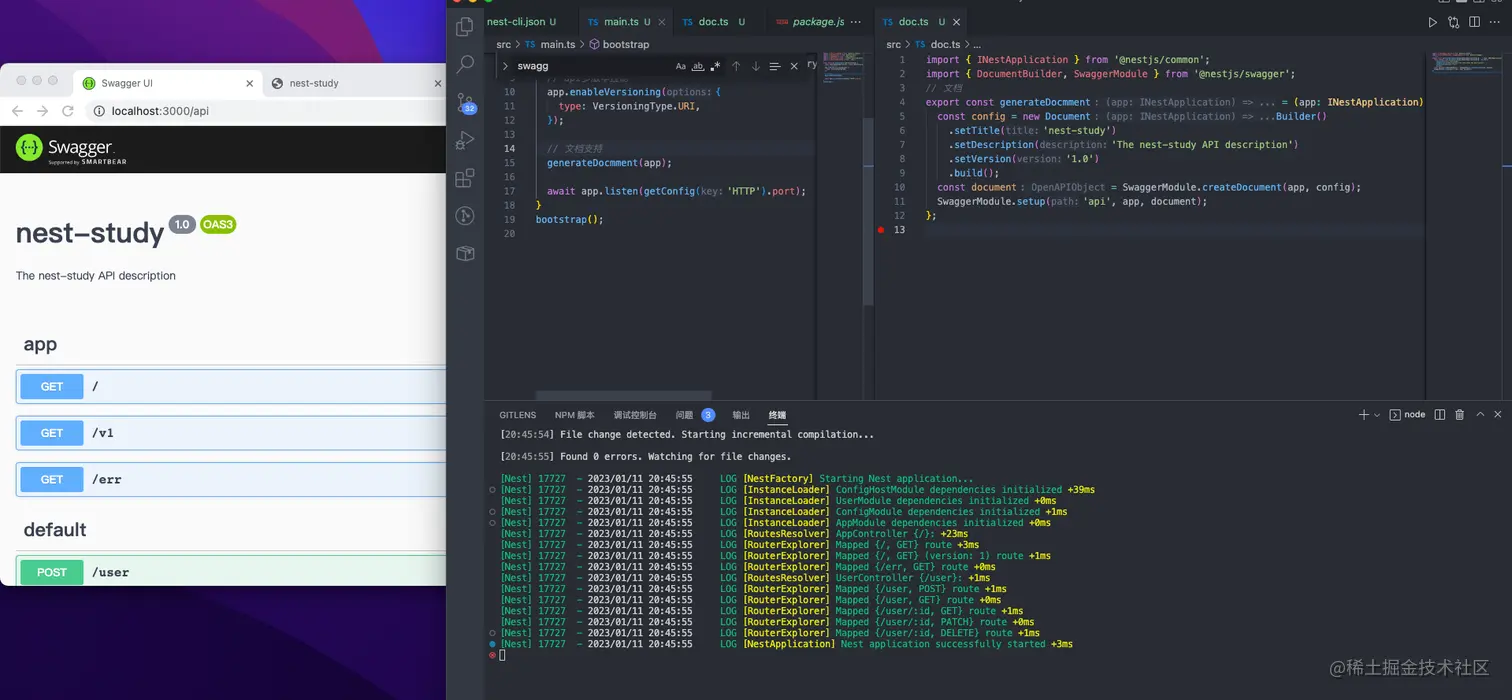Viewport: 1512px width, 700px height.
Task: Split the editor to the right
Action: click(x=1474, y=22)
